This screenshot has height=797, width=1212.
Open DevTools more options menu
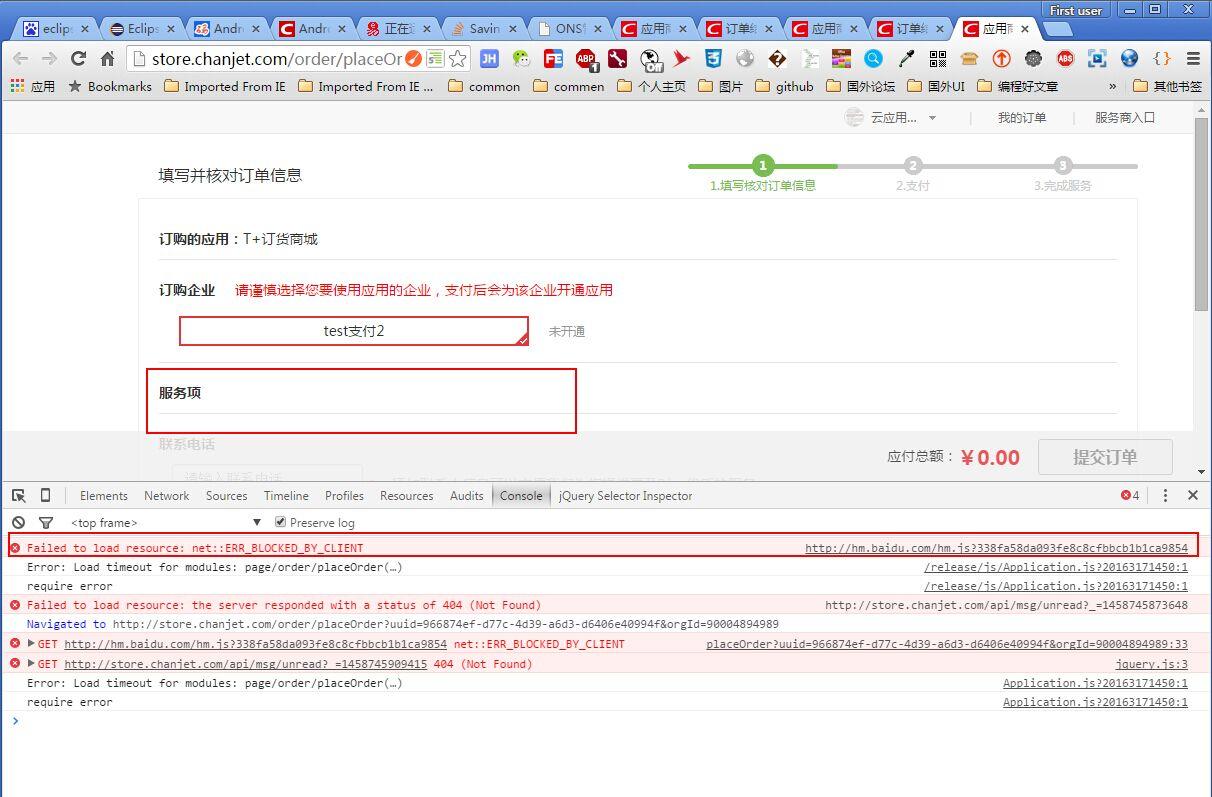coord(1165,495)
